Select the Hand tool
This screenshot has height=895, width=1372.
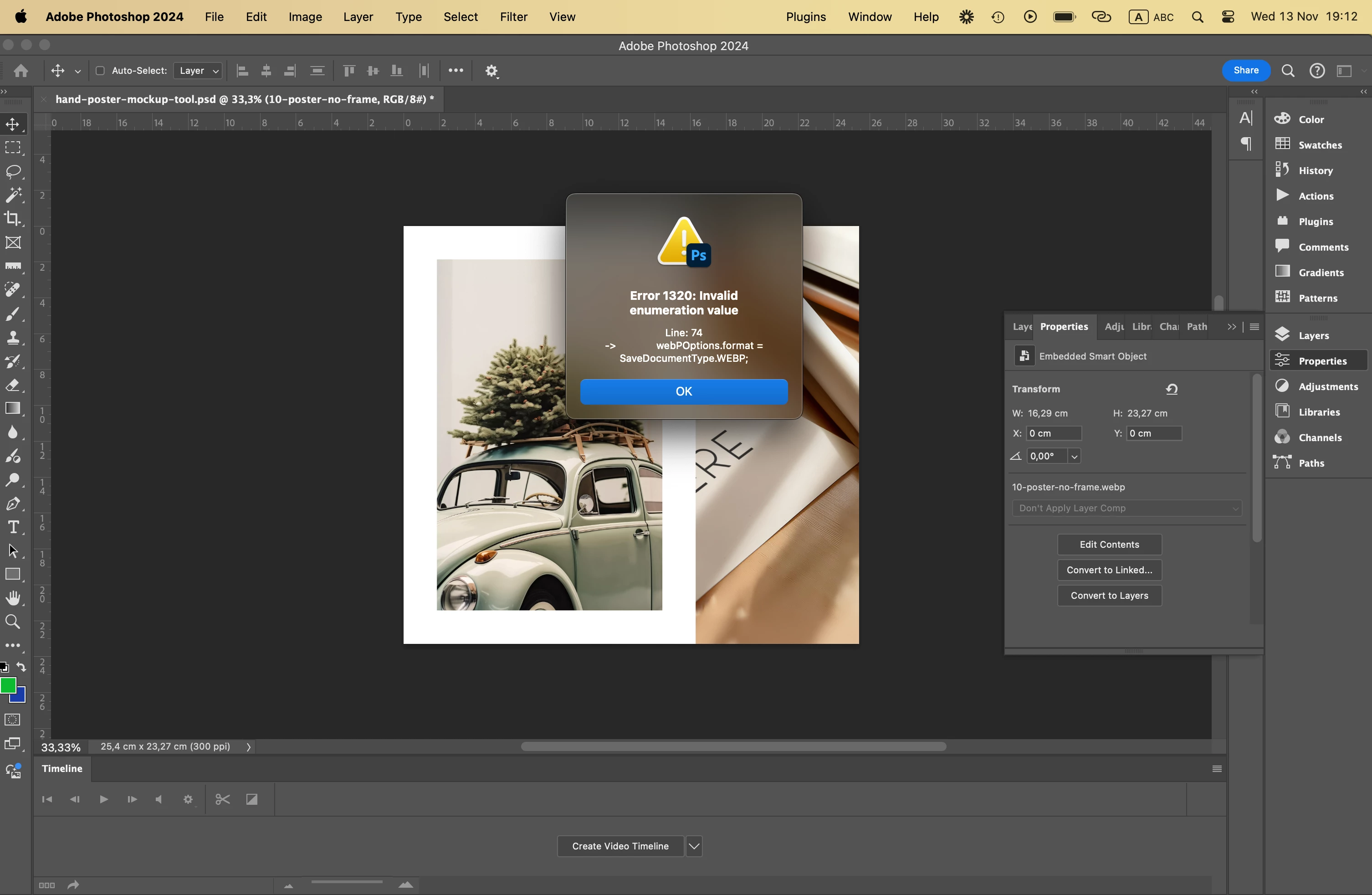click(x=13, y=598)
